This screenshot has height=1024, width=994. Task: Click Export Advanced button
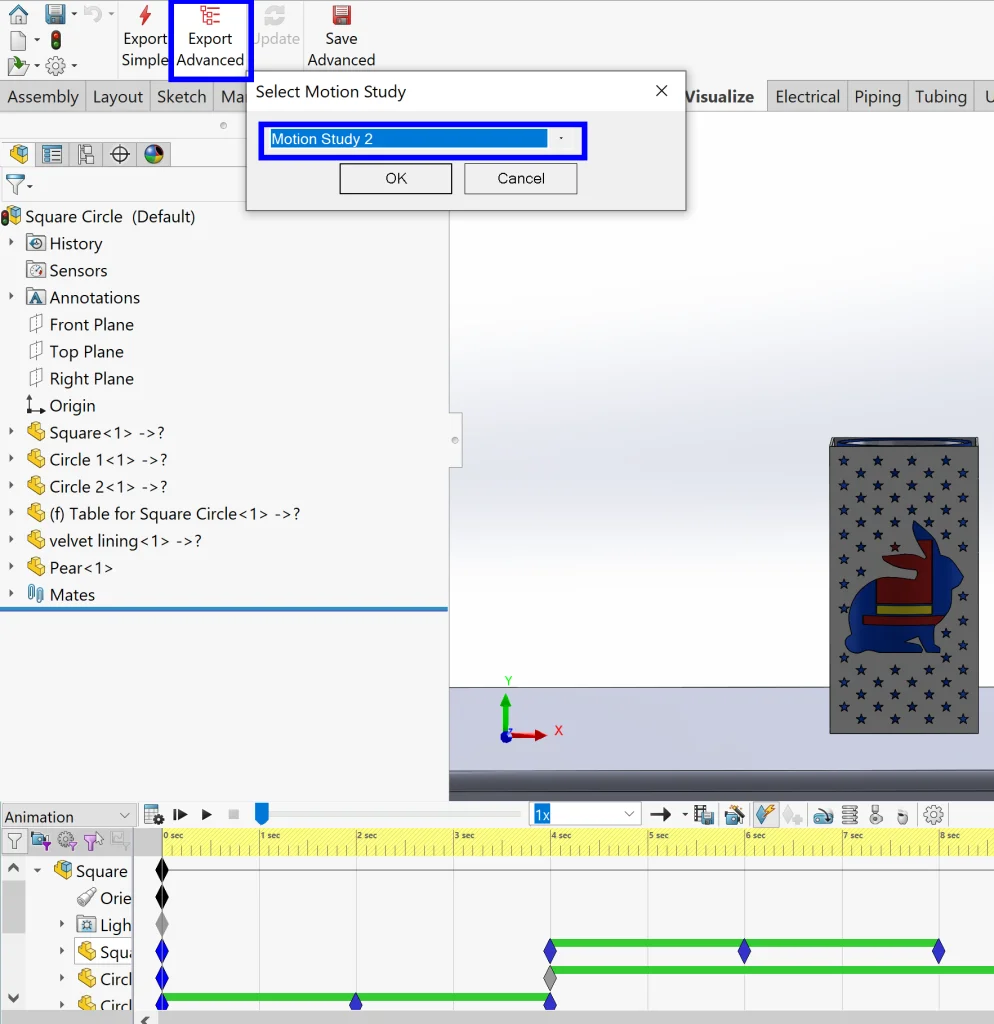tap(210, 39)
